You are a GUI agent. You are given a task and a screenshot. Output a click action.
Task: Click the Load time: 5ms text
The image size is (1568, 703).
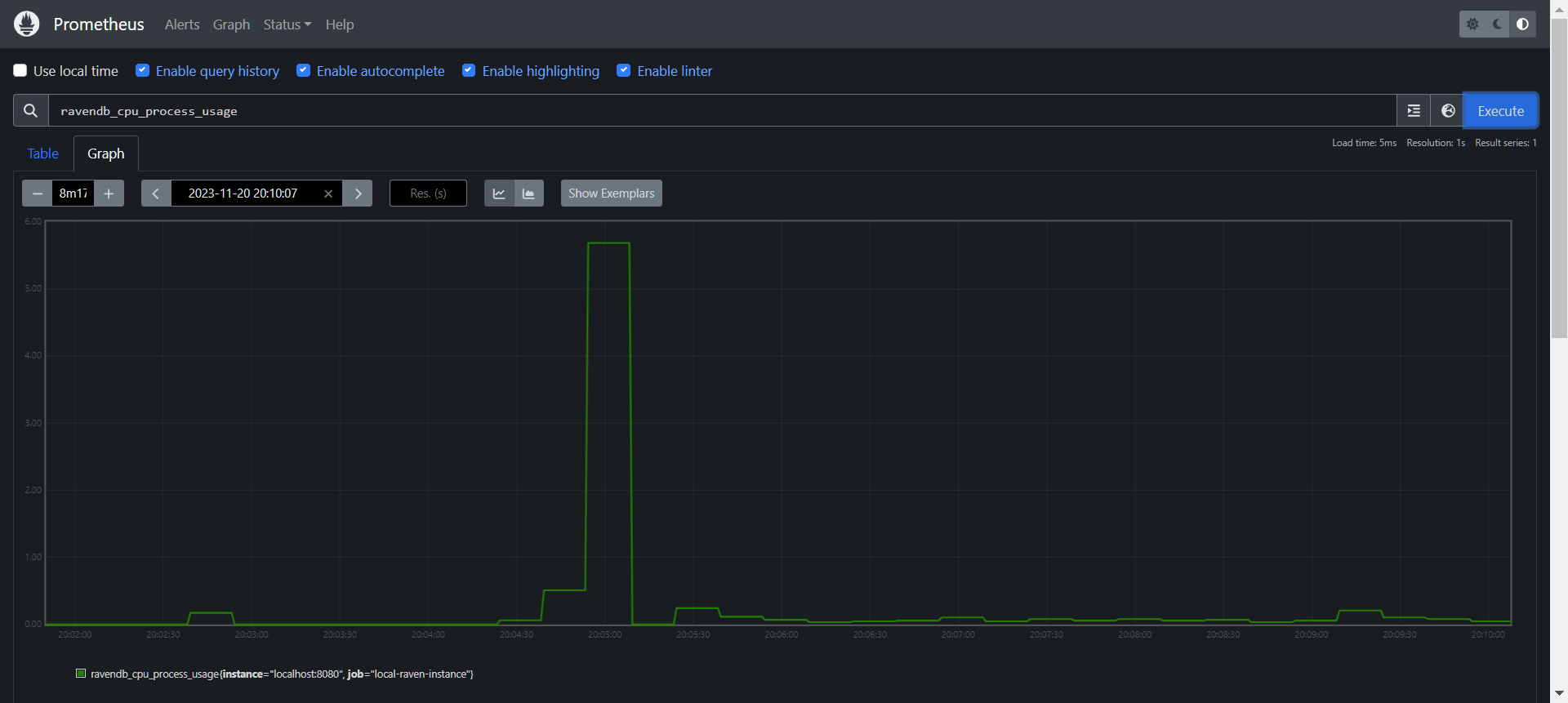click(1364, 143)
